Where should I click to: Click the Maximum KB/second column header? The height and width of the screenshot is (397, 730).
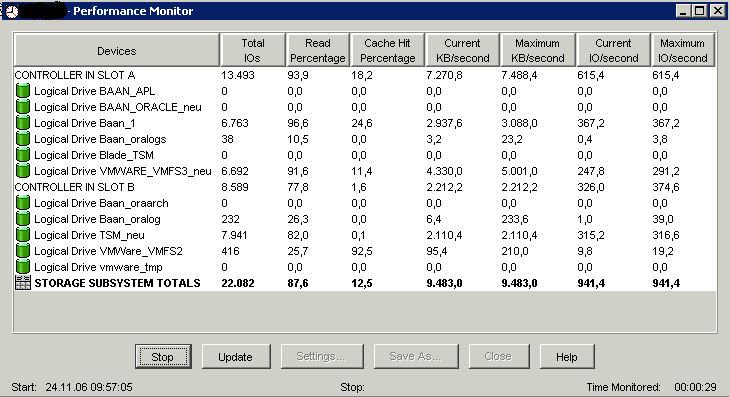538,50
